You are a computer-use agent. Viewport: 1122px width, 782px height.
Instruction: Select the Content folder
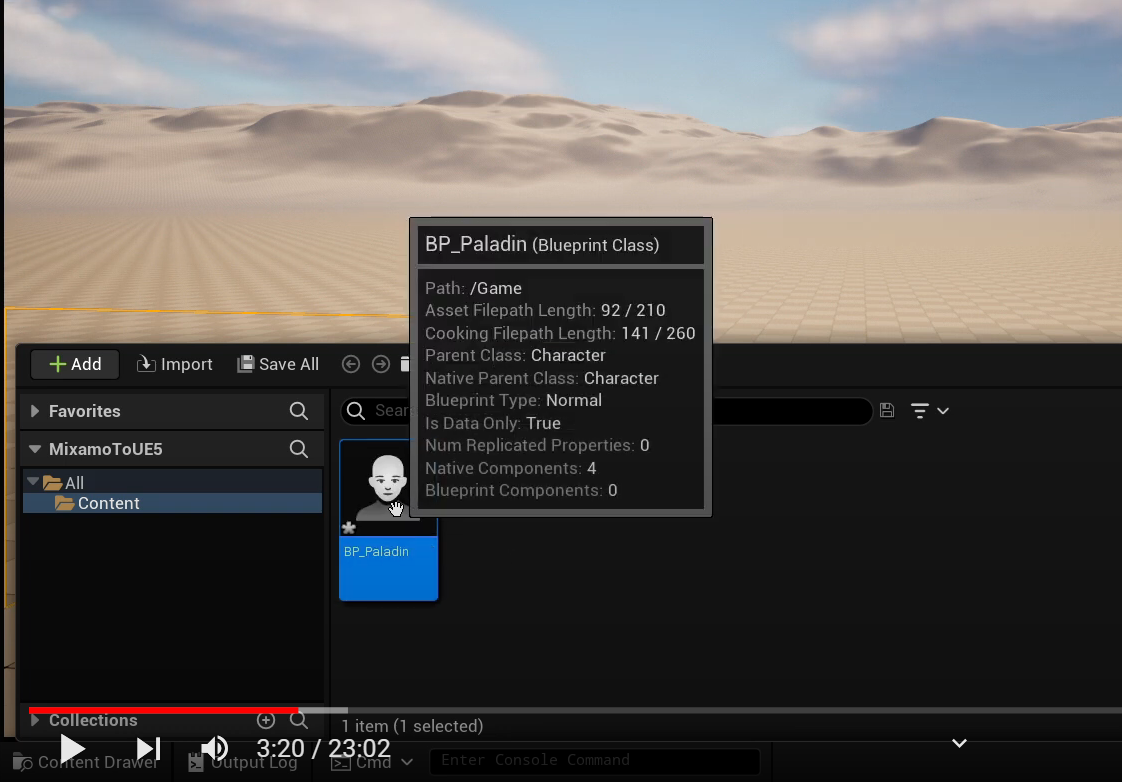[172, 503]
